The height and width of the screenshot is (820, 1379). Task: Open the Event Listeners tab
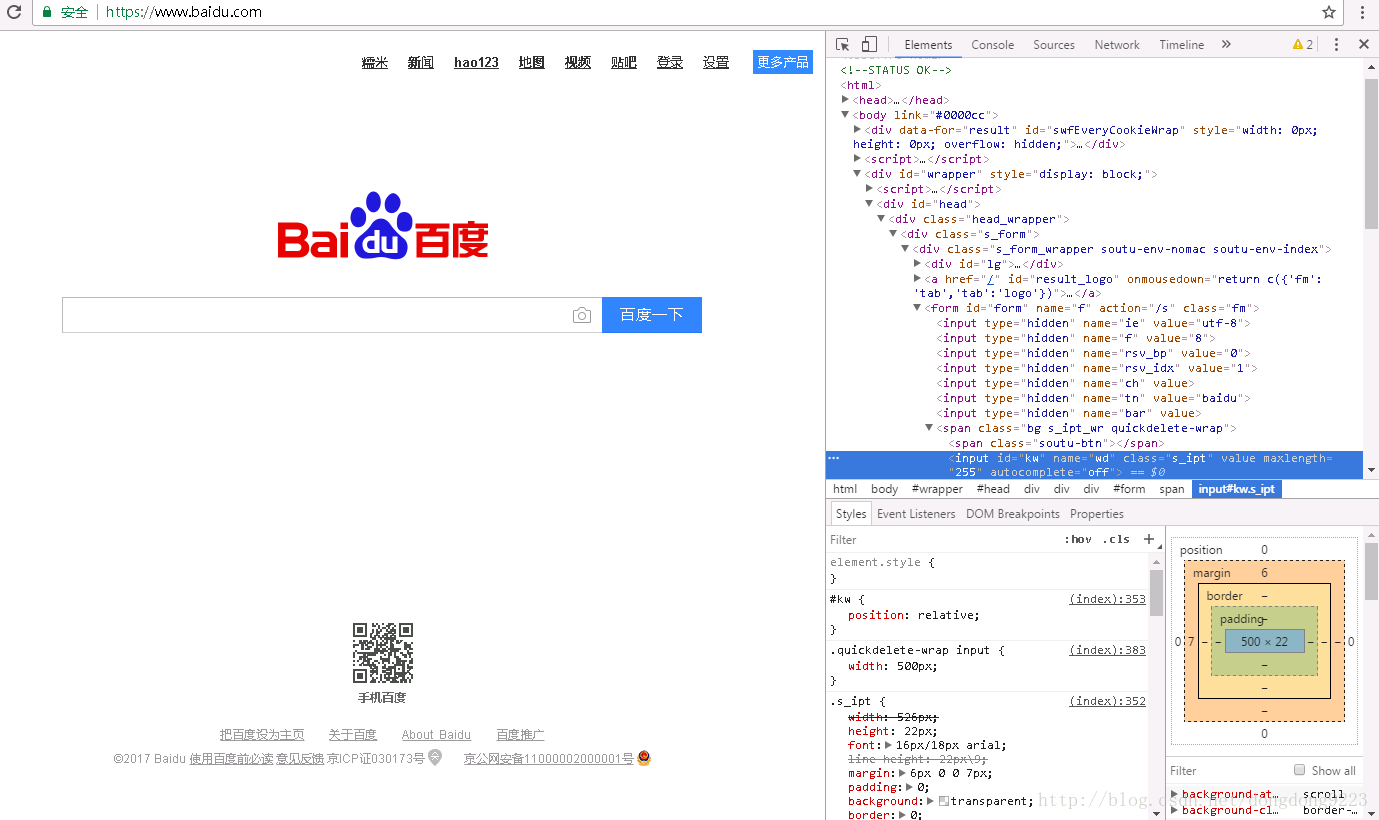(x=916, y=514)
